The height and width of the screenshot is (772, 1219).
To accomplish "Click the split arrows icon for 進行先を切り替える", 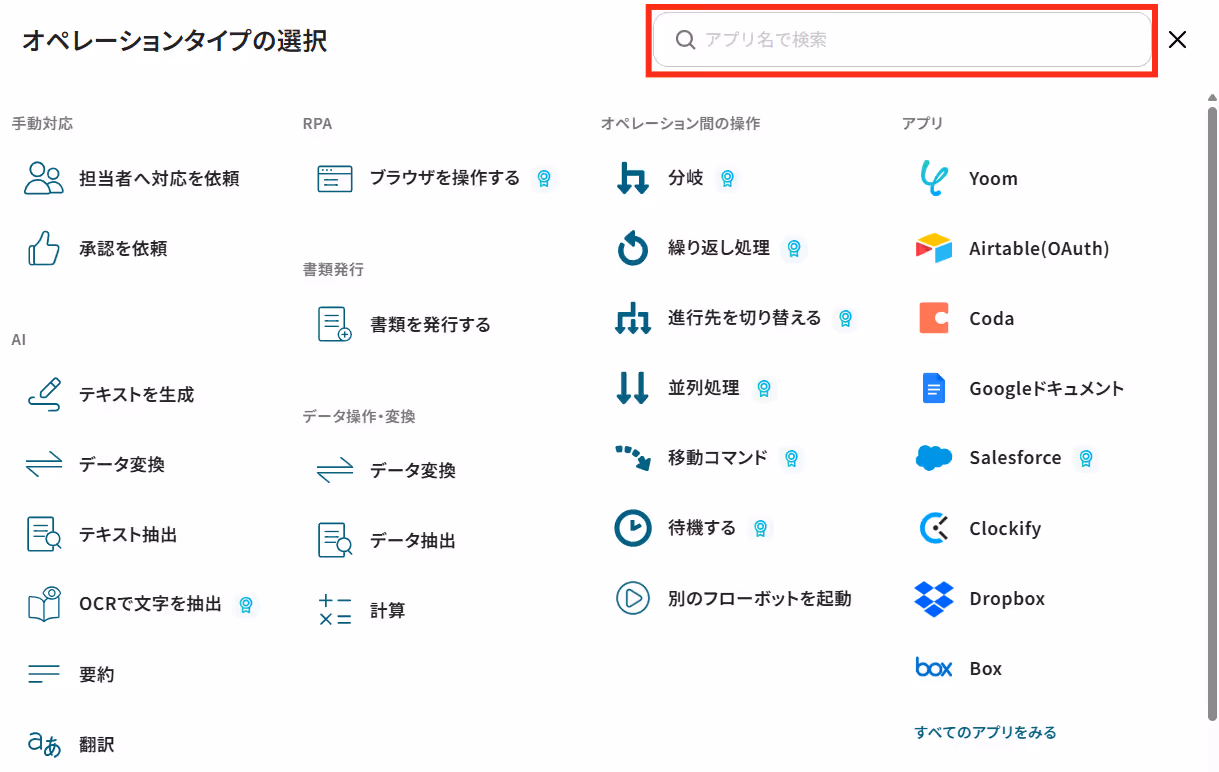I will (x=632, y=318).
